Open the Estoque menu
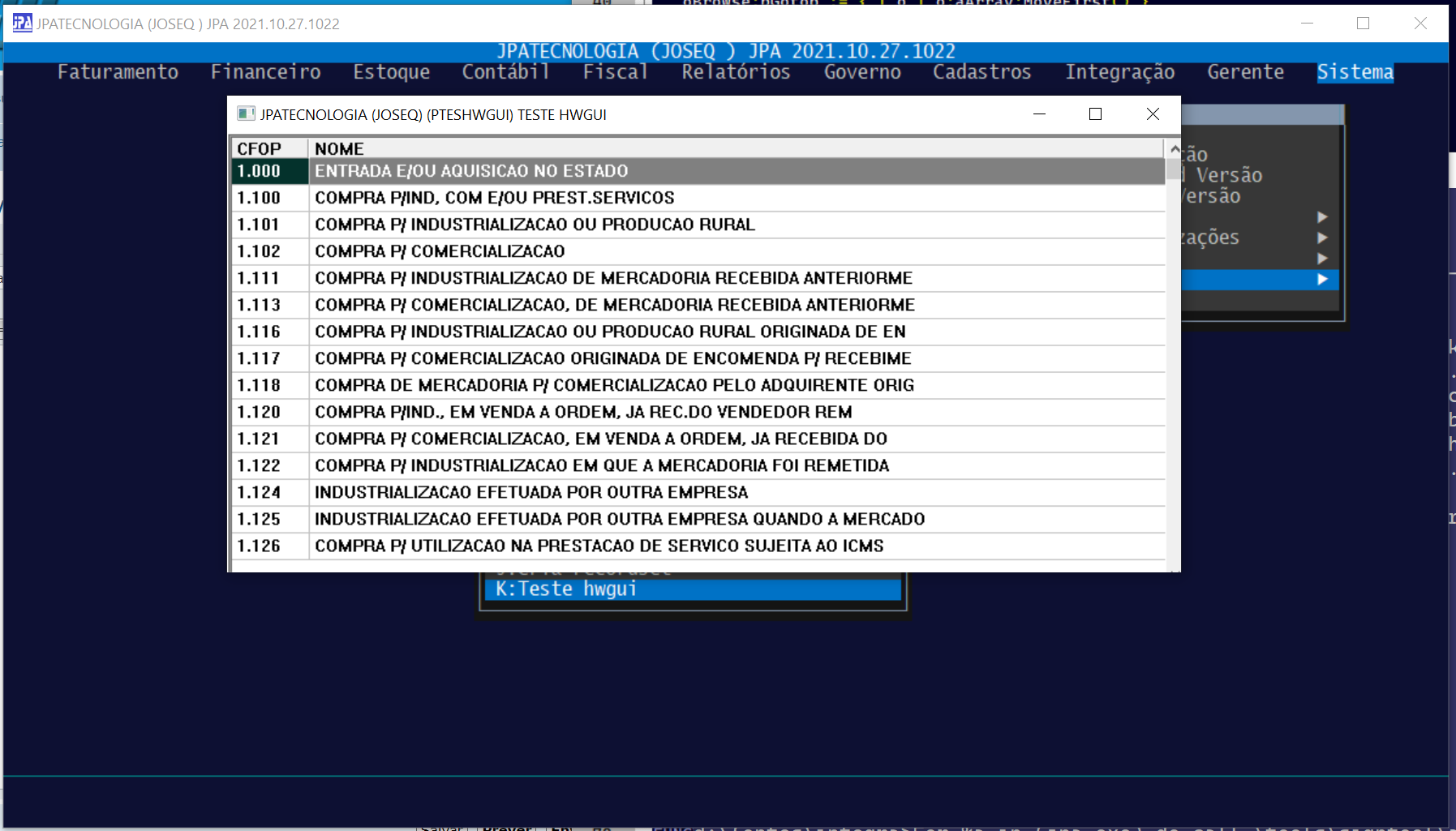 391,72
